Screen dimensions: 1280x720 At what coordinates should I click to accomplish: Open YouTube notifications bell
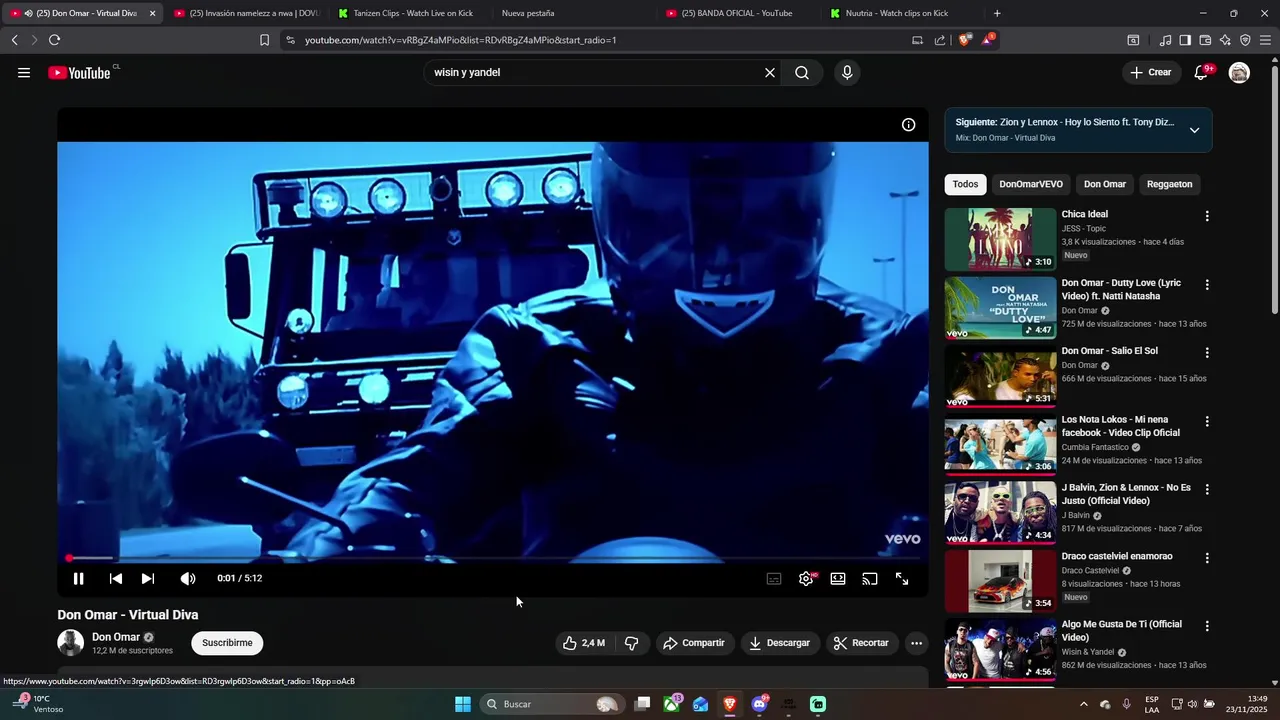pyautogui.click(x=1202, y=72)
